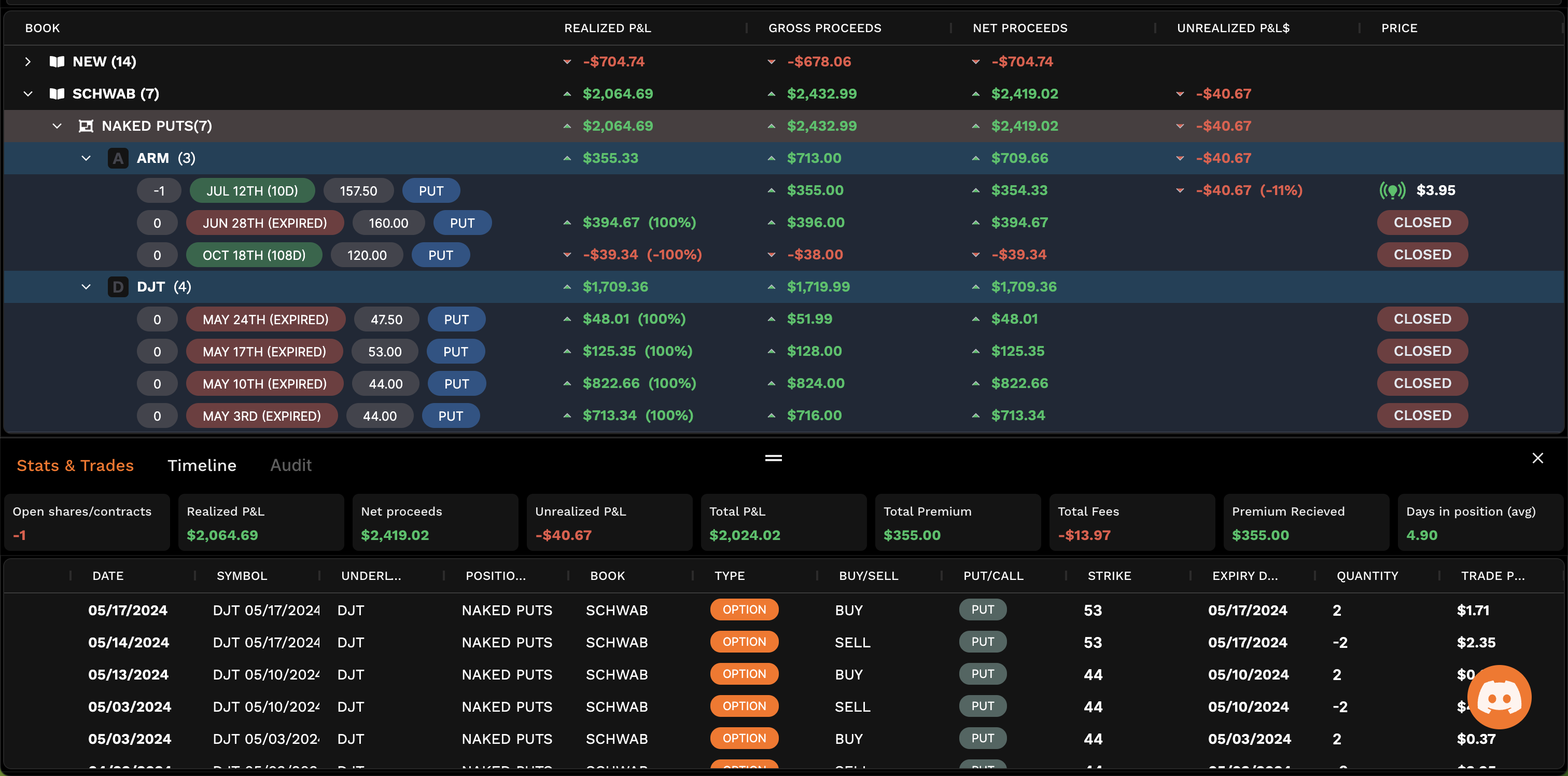1568x776 pixels.
Task: Click the 157.50 strike pill
Action: click(x=358, y=191)
